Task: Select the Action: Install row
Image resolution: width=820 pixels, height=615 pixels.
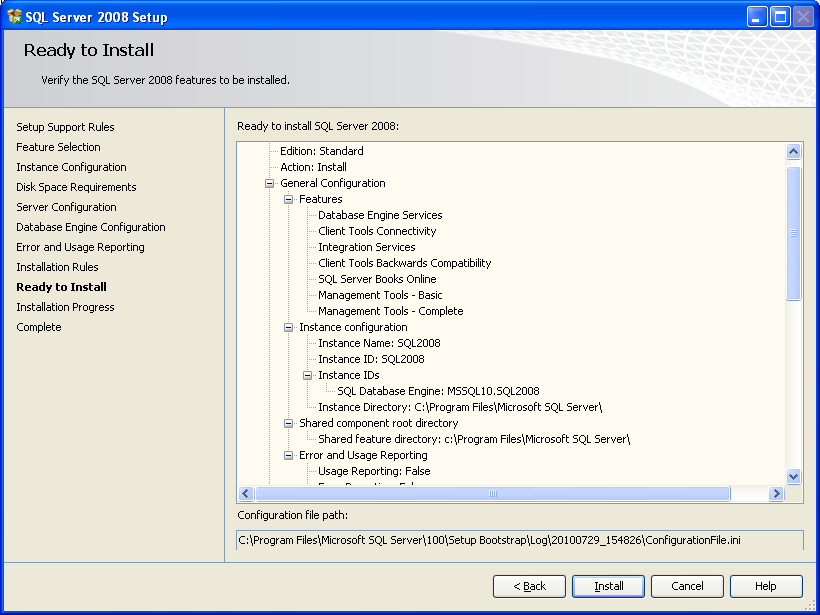Action: (313, 167)
